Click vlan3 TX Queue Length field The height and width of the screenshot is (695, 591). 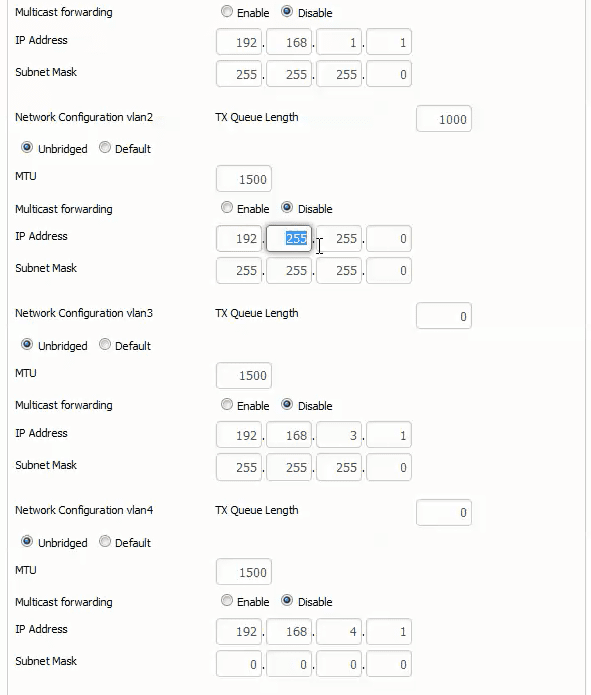pos(444,316)
